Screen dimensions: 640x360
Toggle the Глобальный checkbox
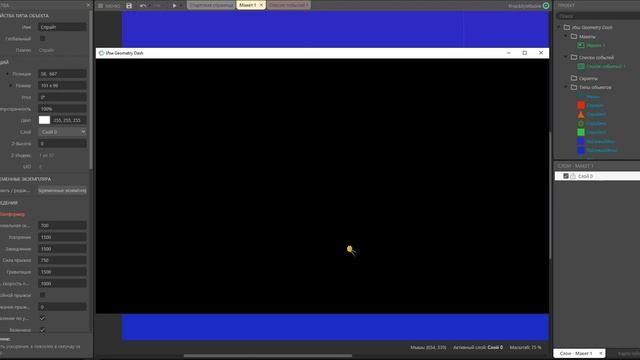[42, 38]
